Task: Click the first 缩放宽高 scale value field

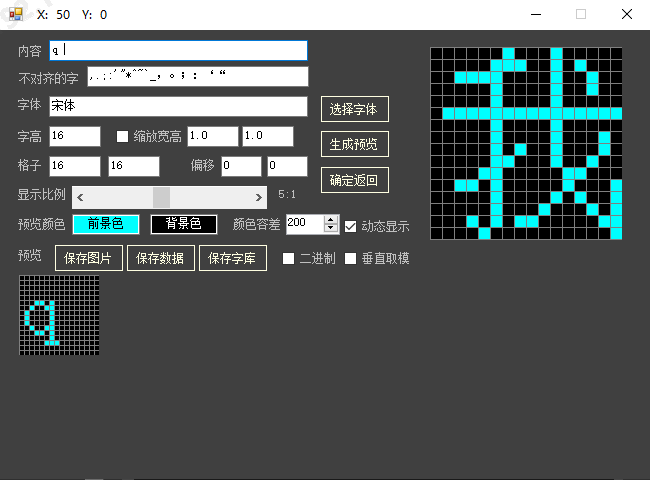Action: coord(213,136)
